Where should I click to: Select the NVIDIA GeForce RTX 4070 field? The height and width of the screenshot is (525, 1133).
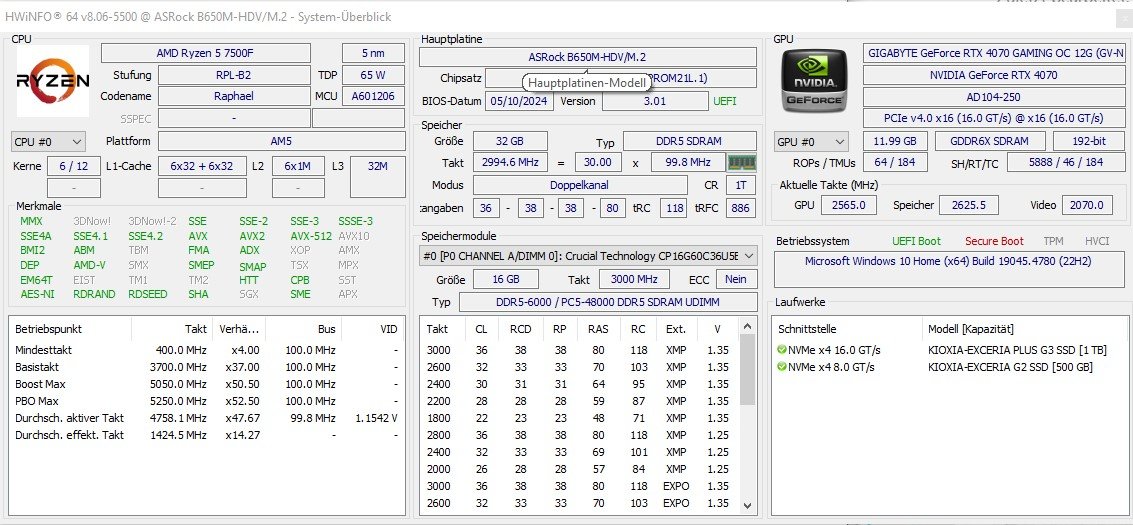click(x=994, y=75)
